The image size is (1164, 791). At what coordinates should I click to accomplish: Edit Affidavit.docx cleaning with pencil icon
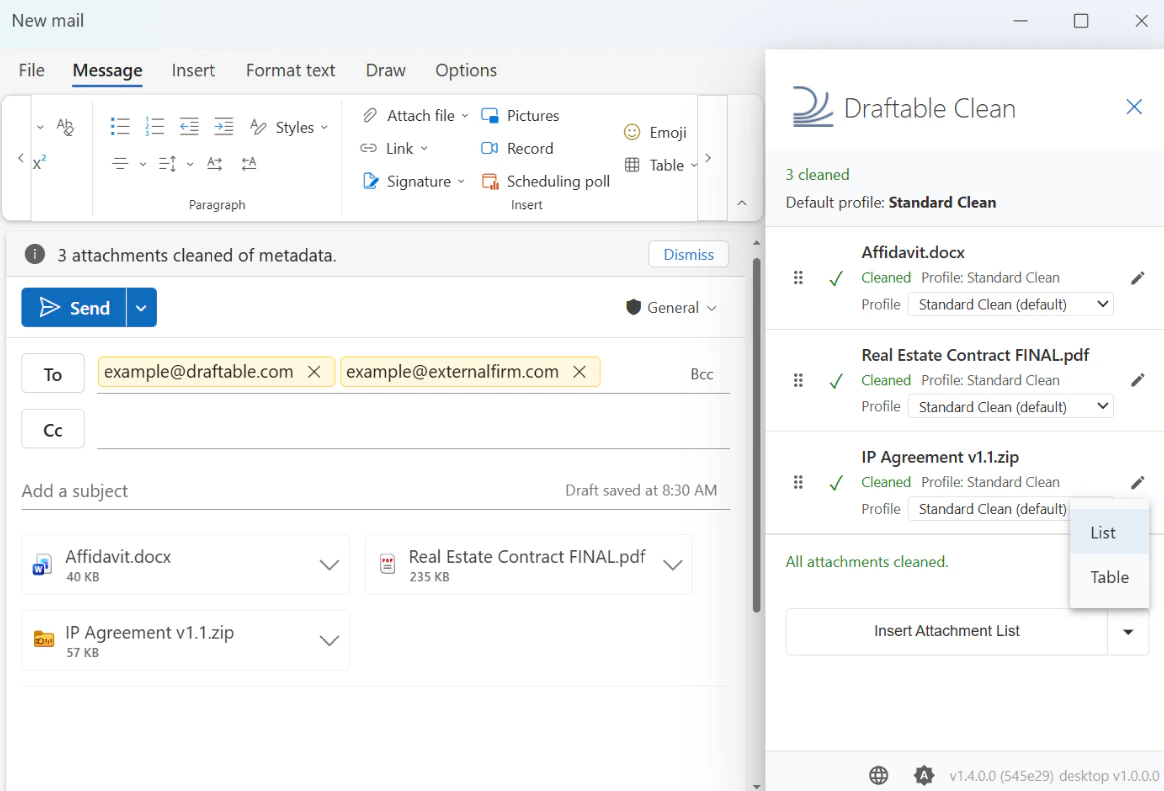[1137, 278]
